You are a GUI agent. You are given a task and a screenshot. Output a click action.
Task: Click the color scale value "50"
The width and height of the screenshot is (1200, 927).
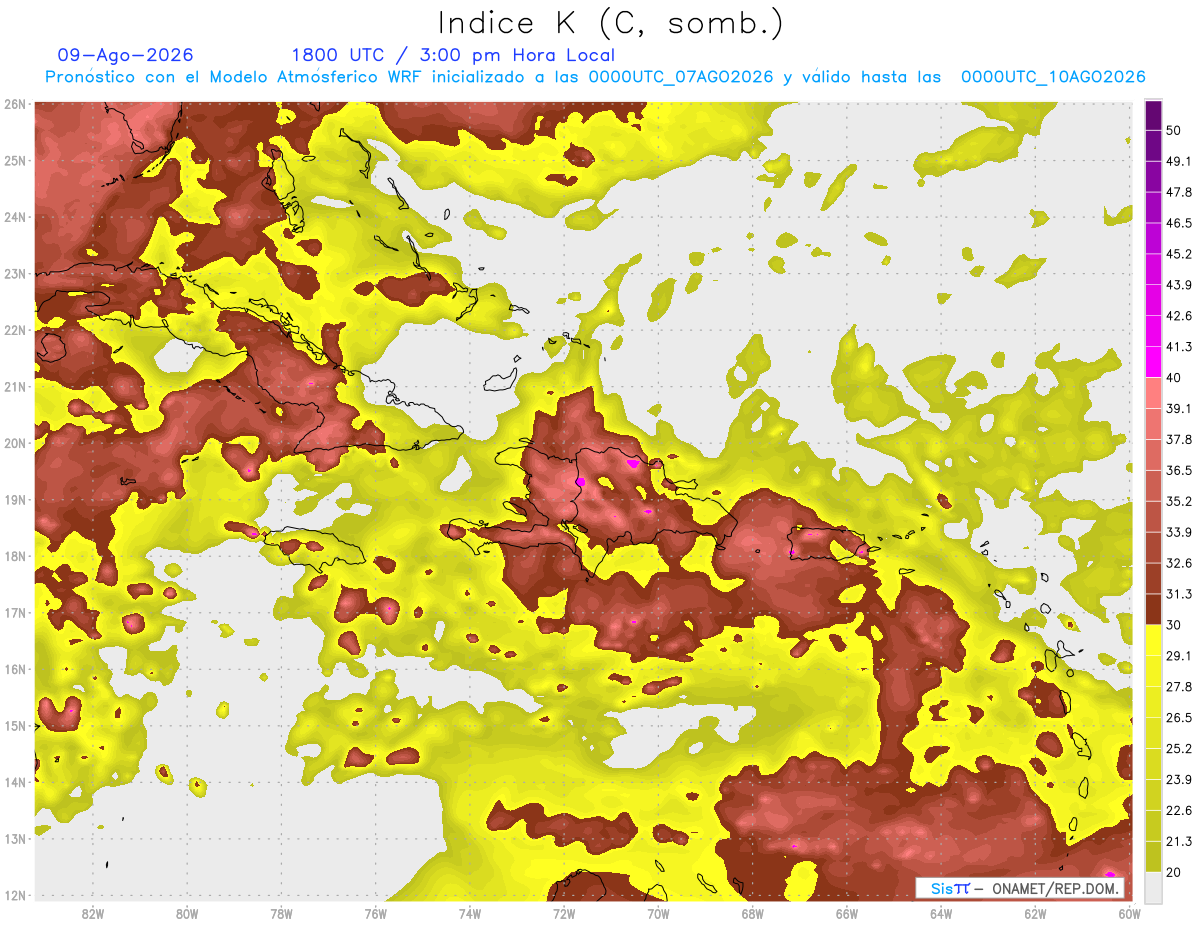pyautogui.click(x=1173, y=130)
